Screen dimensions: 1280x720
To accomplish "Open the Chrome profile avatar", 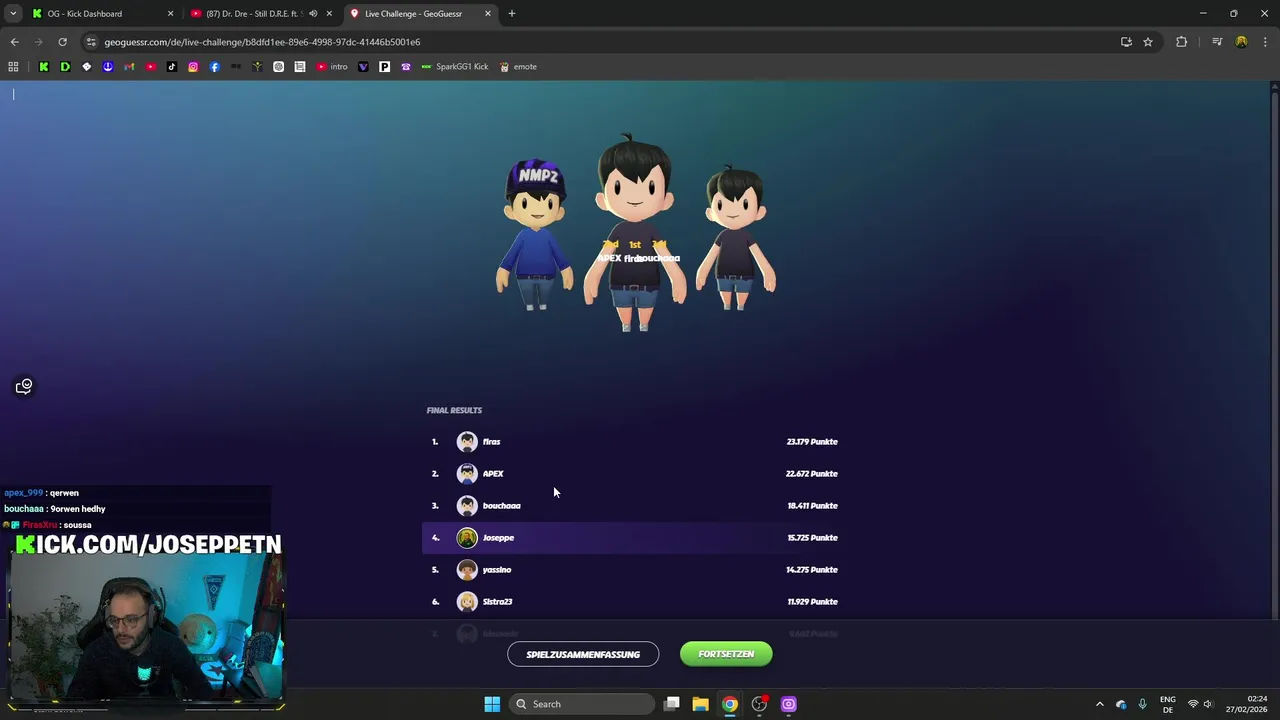I will click(x=1241, y=42).
